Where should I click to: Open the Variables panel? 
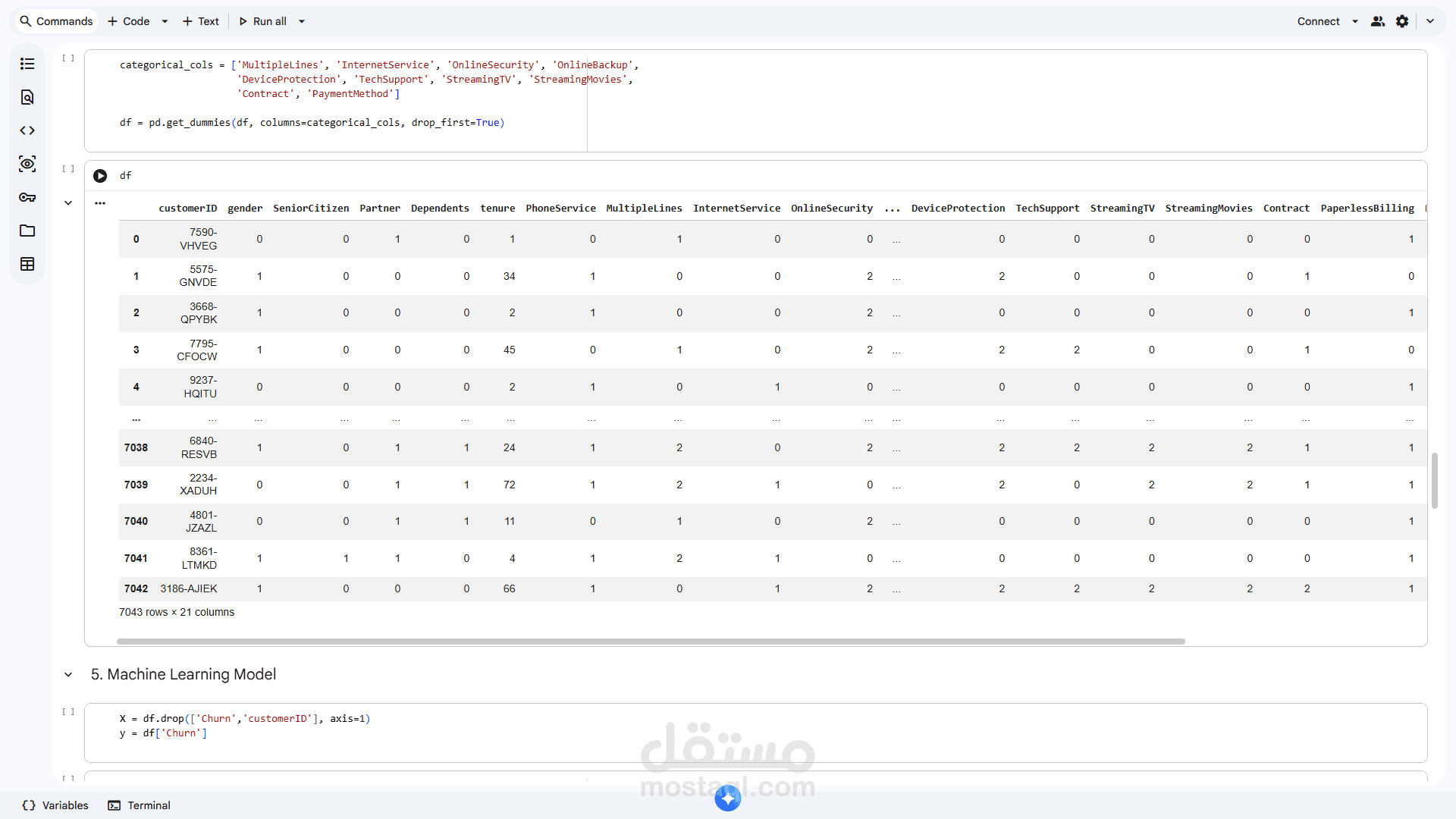point(56,805)
